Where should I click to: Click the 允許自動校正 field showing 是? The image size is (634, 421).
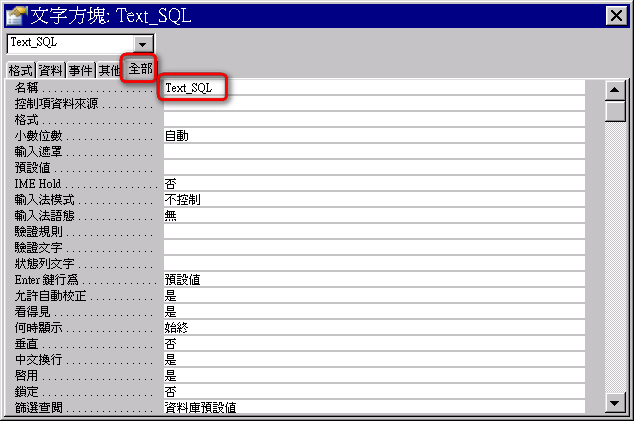tap(374, 296)
